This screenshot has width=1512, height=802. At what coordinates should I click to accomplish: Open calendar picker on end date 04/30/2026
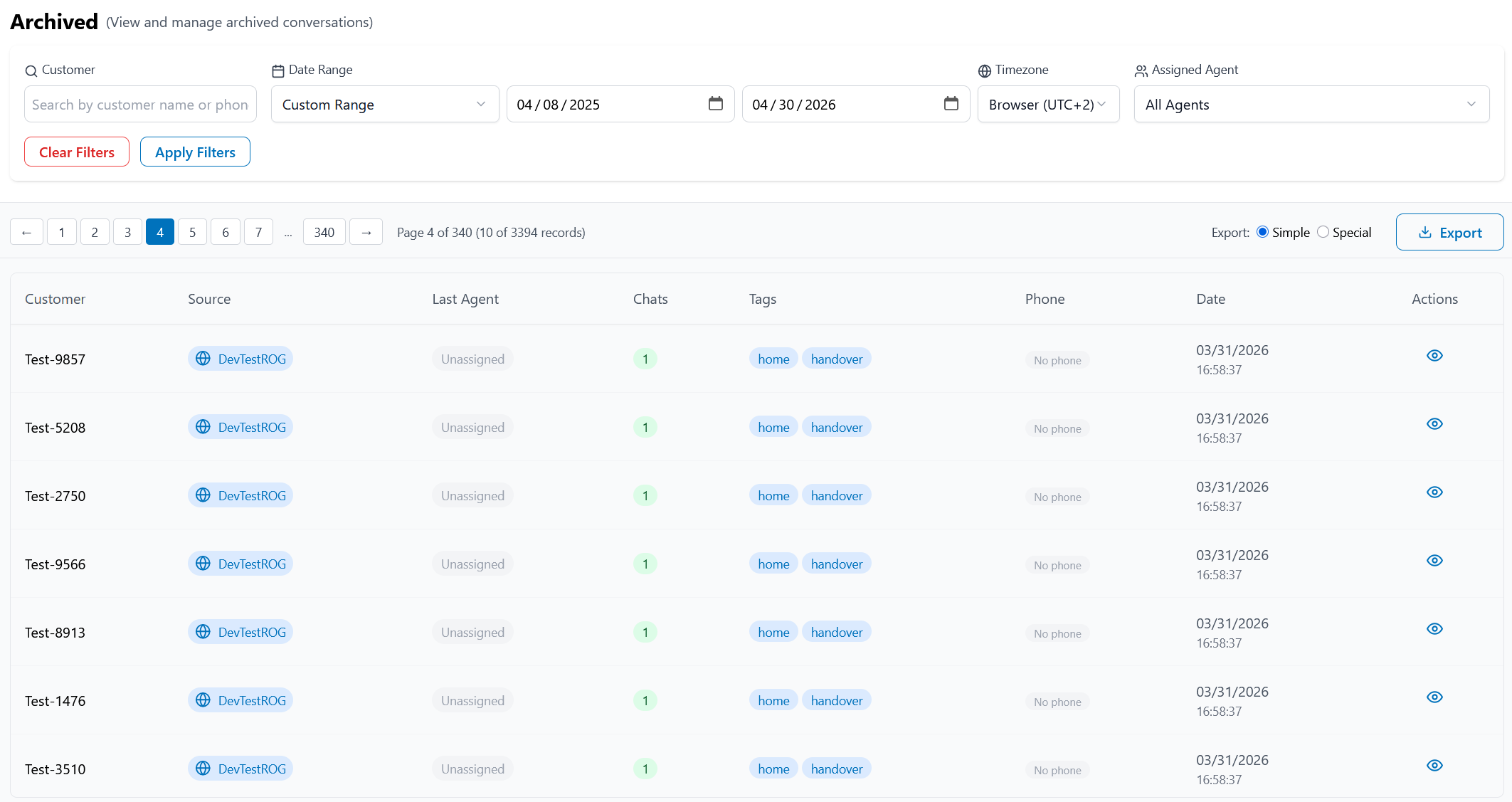pyautogui.click(x=951, y=104)
